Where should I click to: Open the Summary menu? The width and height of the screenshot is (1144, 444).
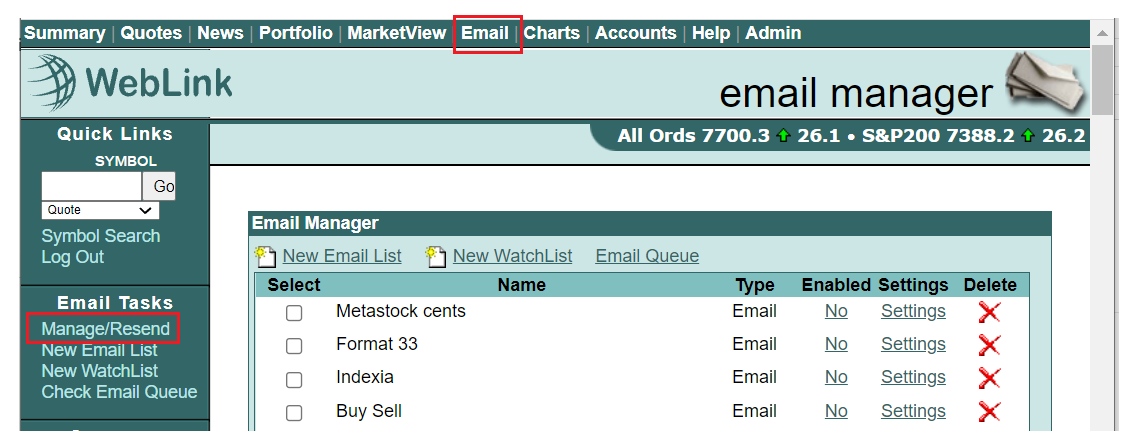pos(64,34)
